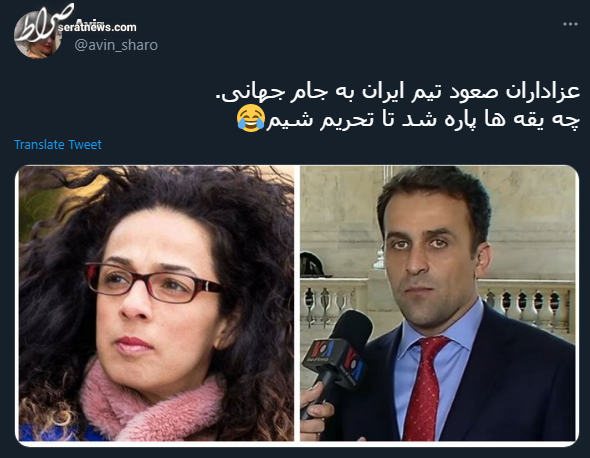Open the display name Avin beside avatar

click(x=90, y=23)
